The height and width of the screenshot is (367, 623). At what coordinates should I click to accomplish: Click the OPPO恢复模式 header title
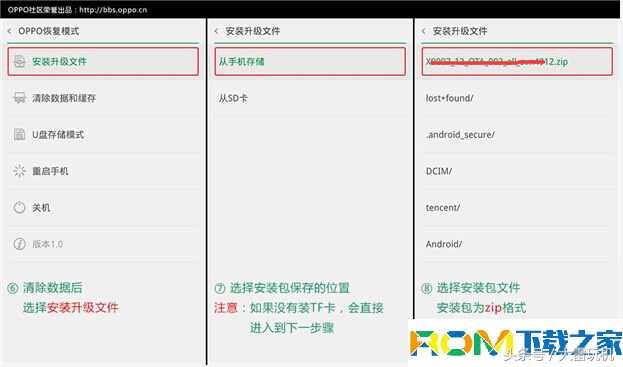coord(48,31)
